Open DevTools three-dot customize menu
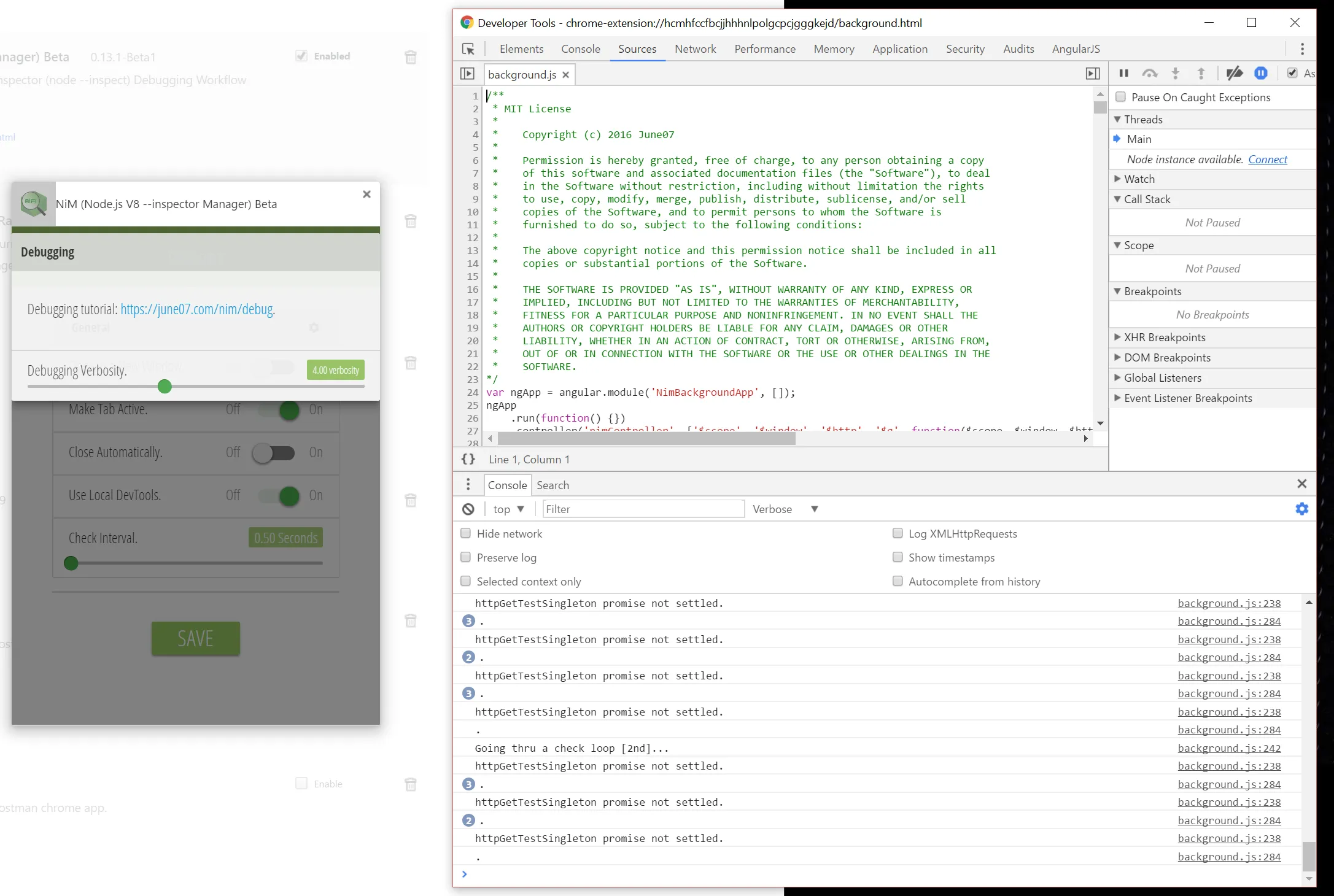This screenshot has width=1334, height=896. click(x=1302, y=49)
